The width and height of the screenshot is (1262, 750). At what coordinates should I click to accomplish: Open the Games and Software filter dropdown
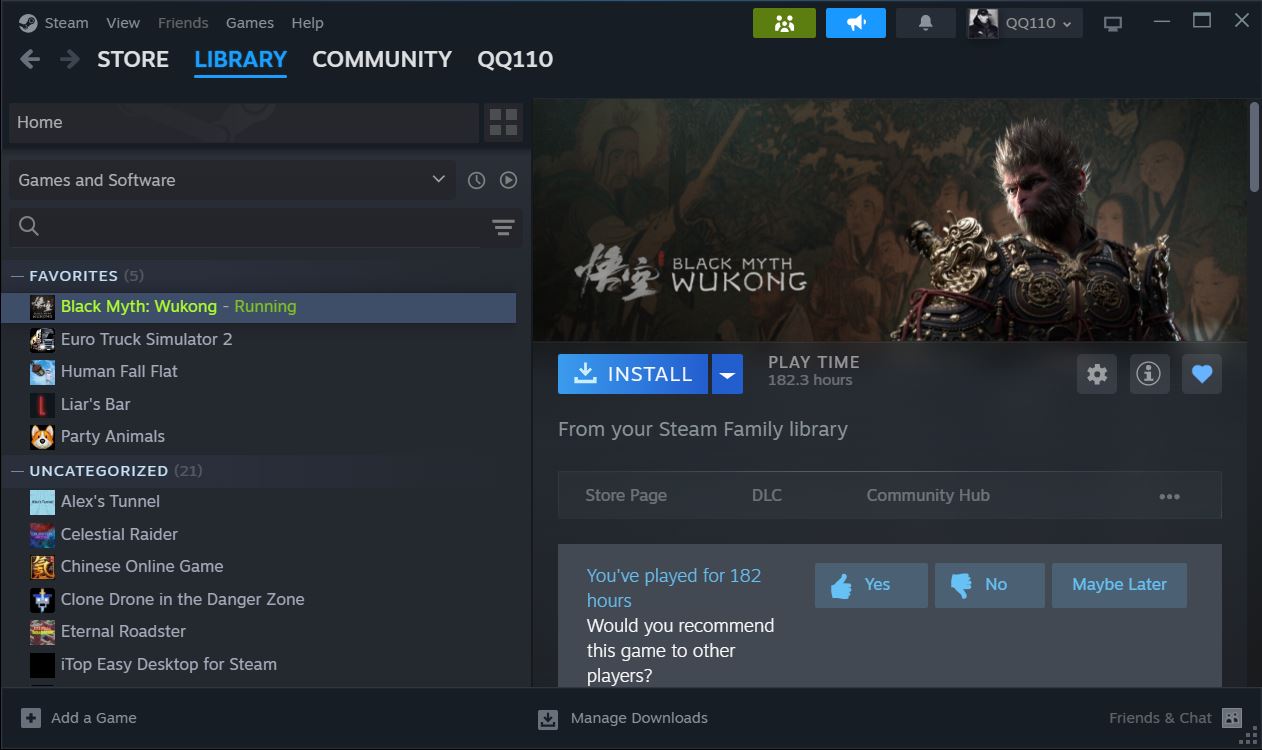click(232, 180)
